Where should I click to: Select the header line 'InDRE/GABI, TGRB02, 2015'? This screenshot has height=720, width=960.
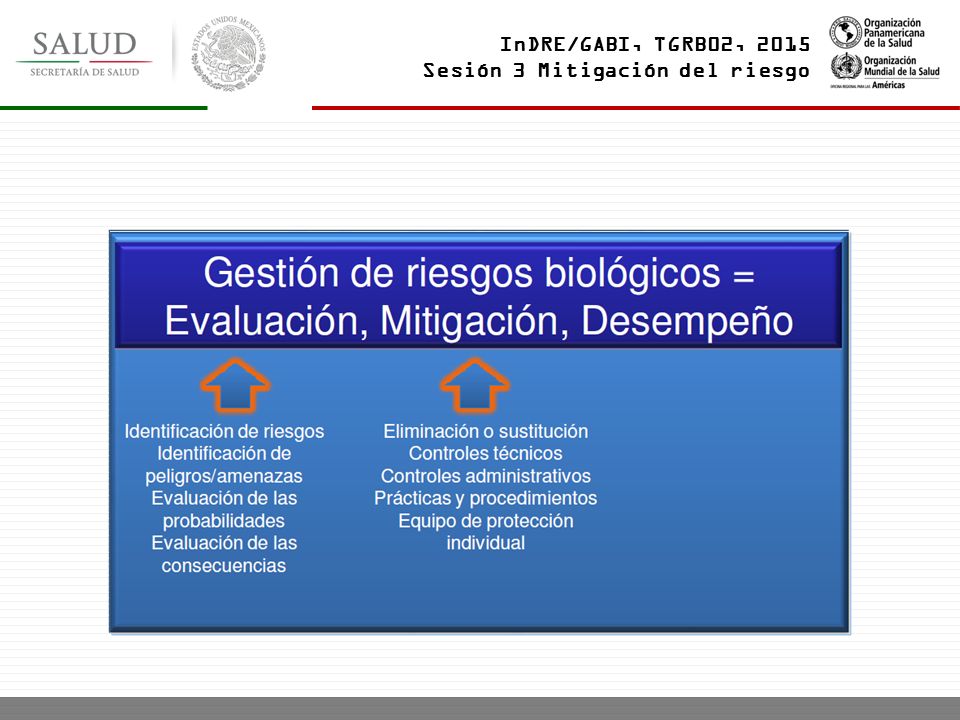(x=654, y=44)
